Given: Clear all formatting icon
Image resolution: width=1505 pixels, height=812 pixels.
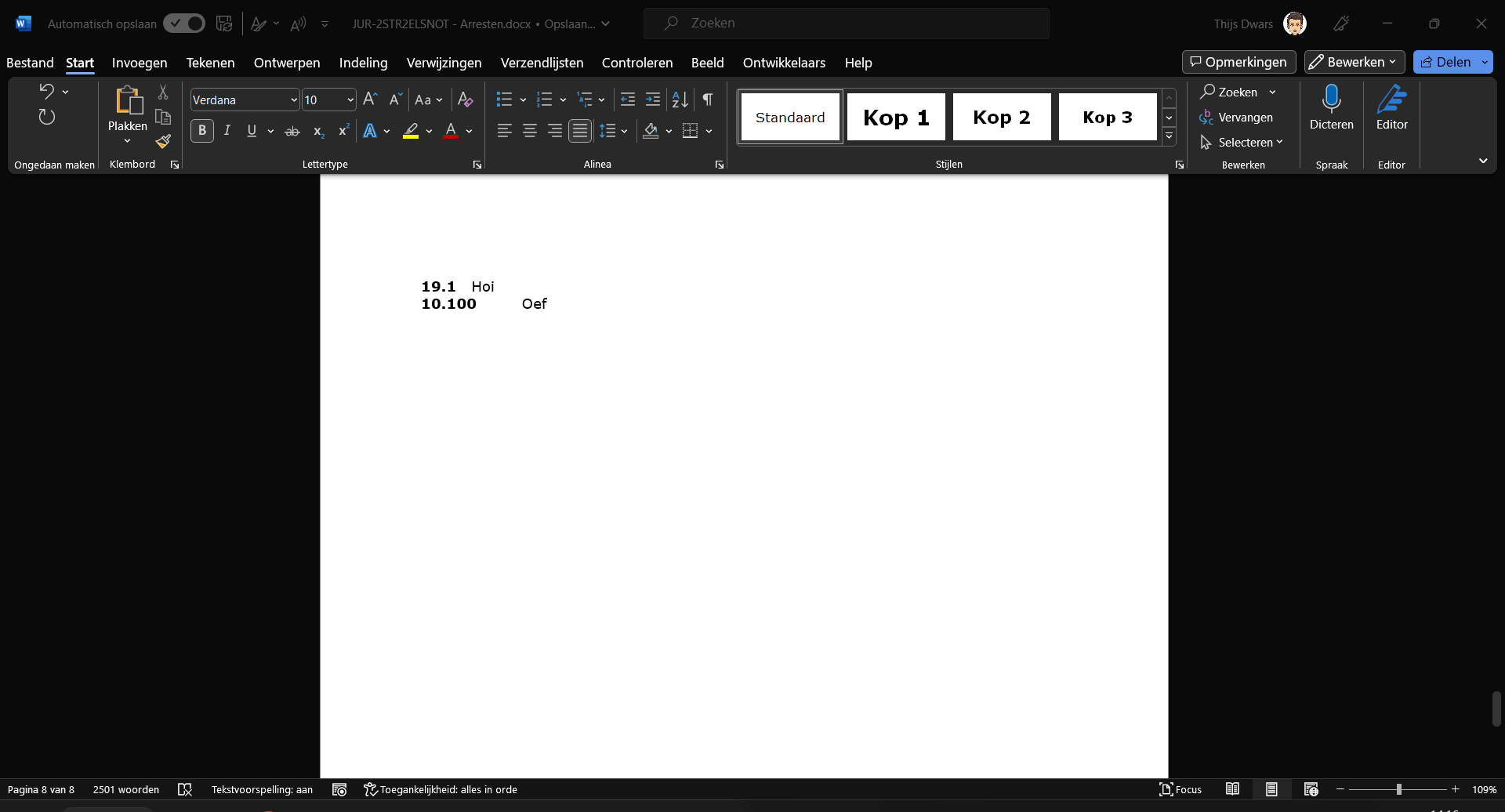Looking at the screenshot, I should tap(465, 100).
